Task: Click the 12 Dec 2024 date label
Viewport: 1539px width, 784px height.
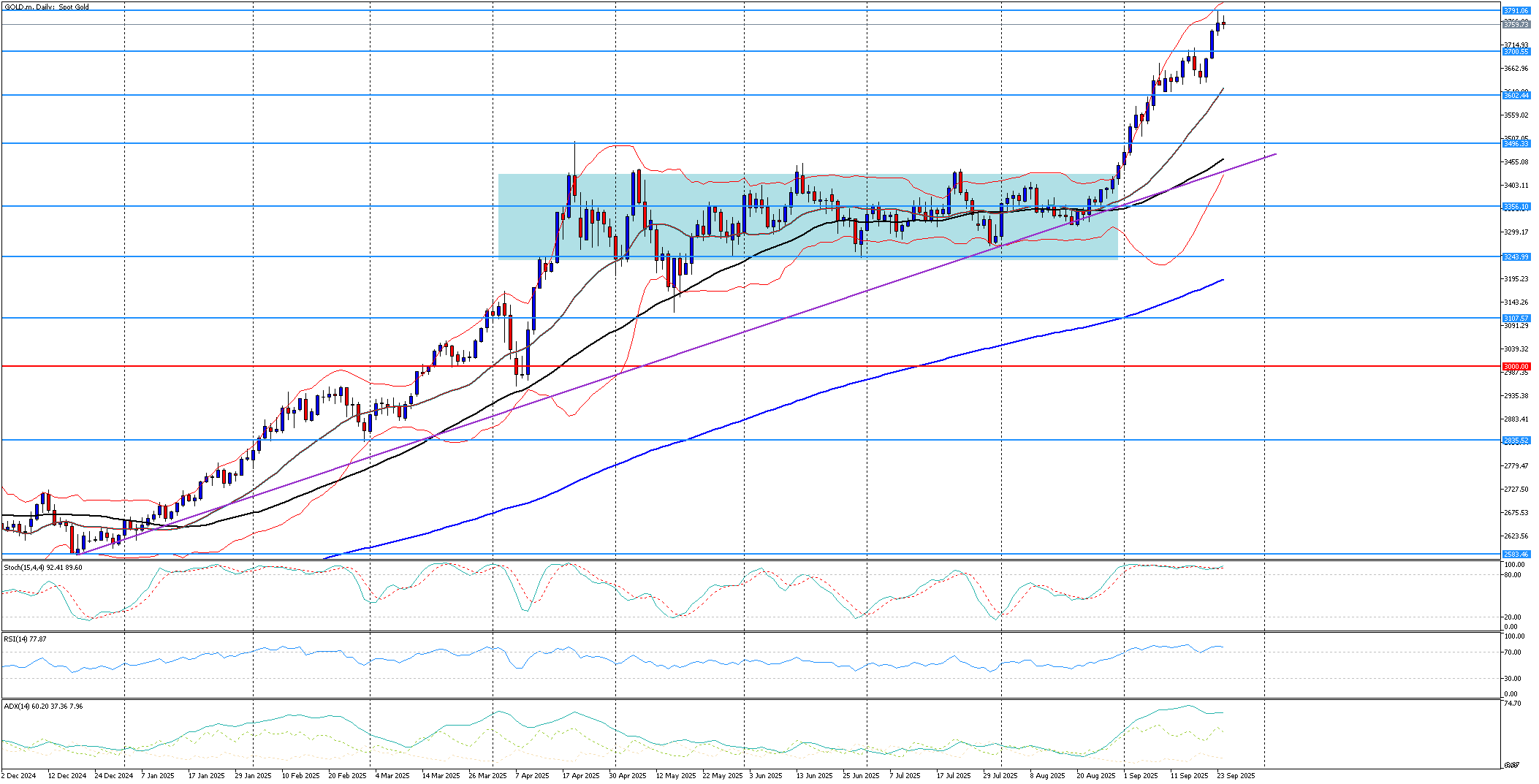Action: (x=67, y=775)
